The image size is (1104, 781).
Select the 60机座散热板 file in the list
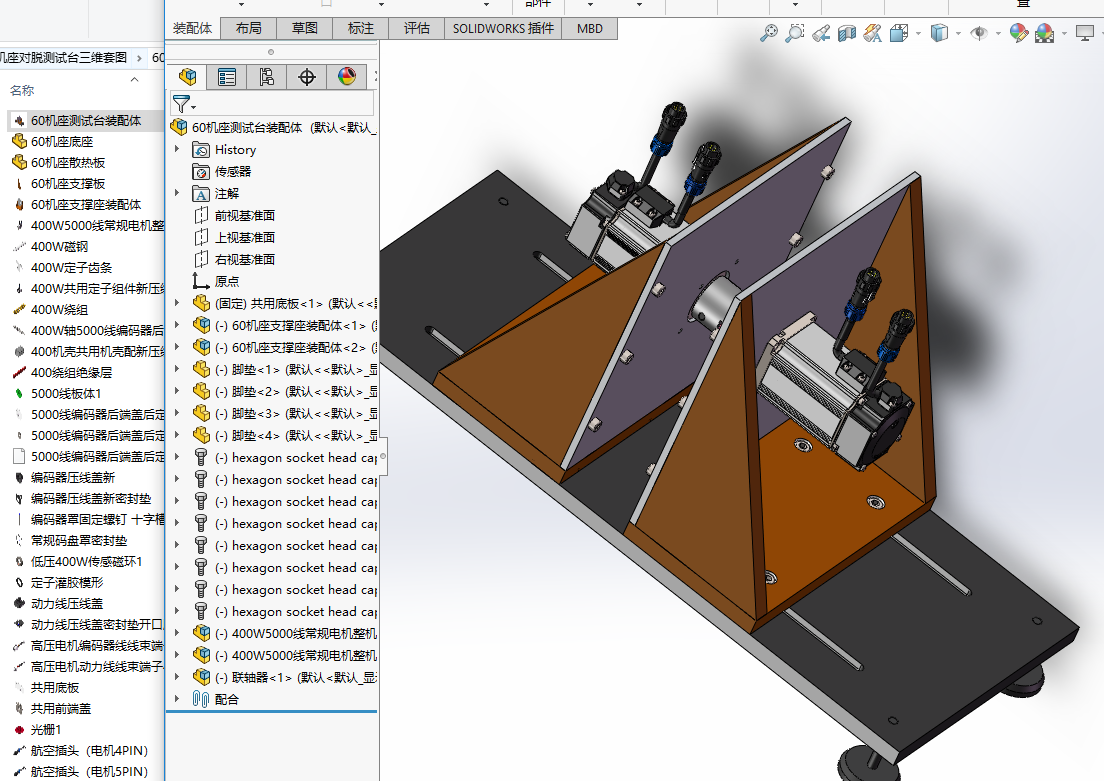[x=68, y=163]
